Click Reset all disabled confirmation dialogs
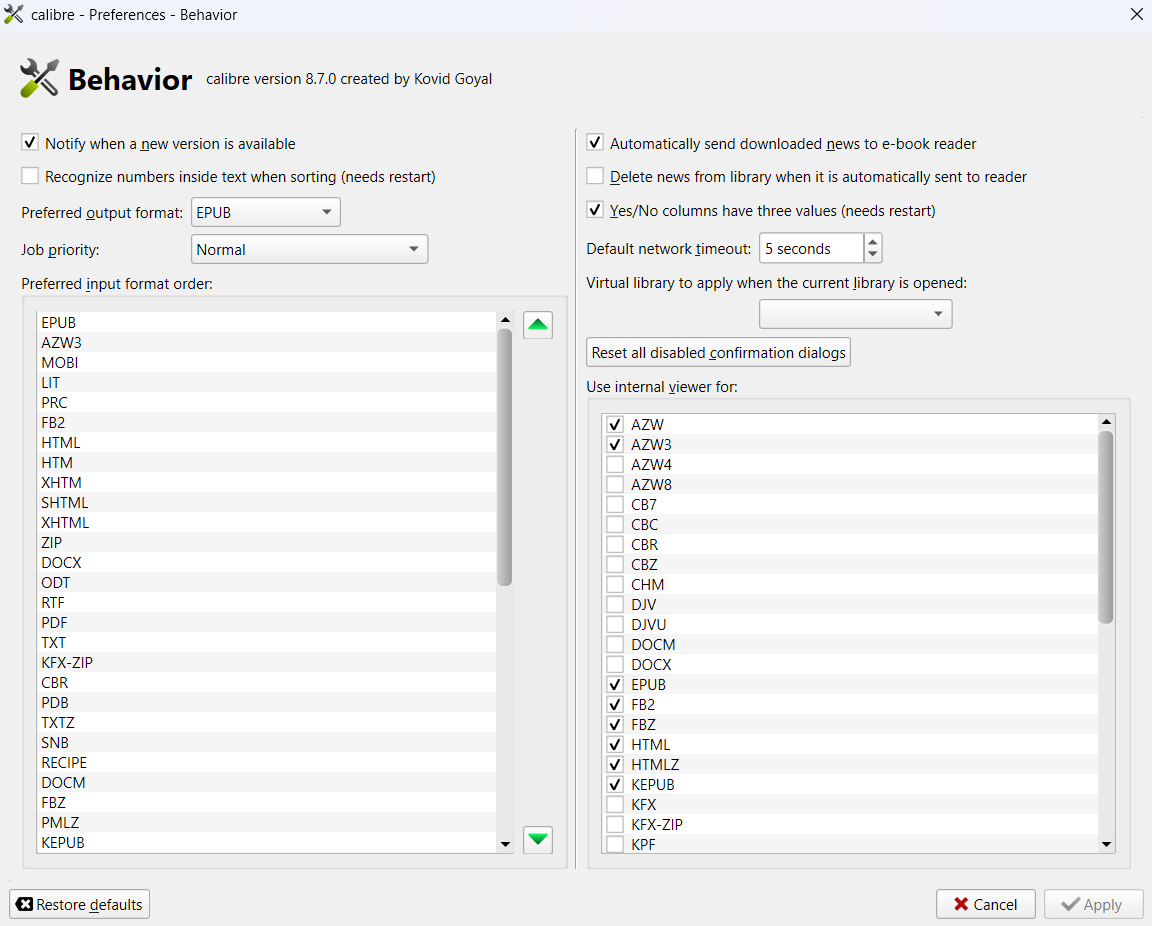This screenshot has height=926, width=1152. tap(718, 353)
